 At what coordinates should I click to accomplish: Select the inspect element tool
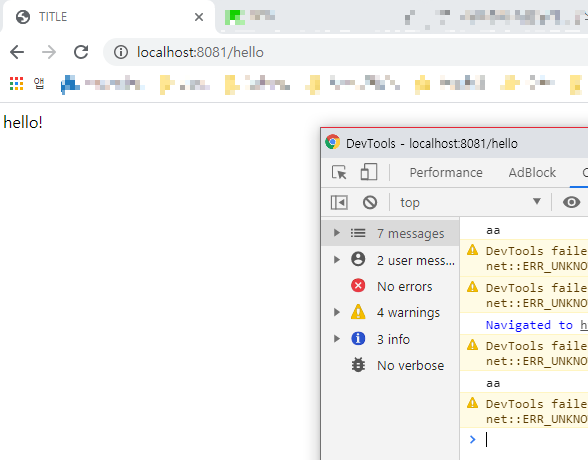coord(339,172)
